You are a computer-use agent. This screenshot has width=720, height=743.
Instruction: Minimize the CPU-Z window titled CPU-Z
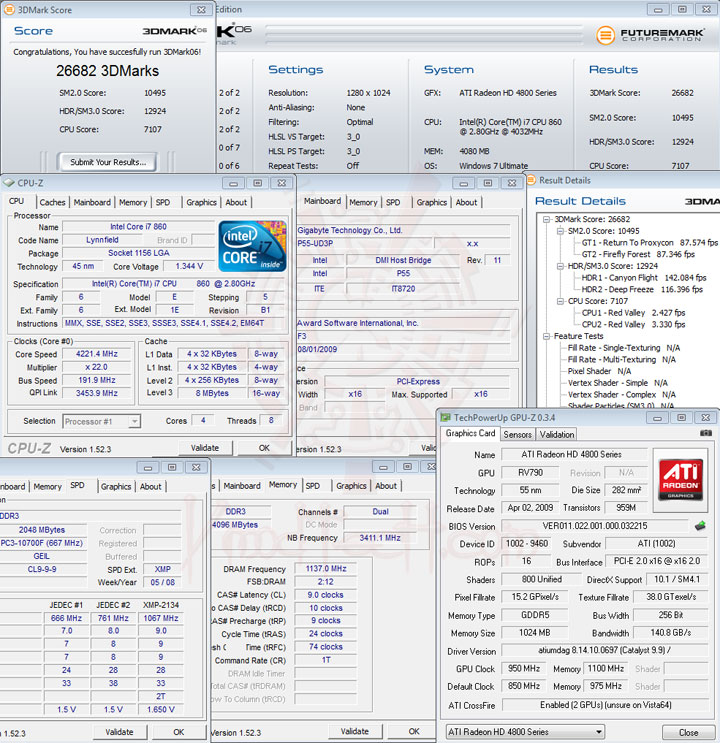coord(234,183)
